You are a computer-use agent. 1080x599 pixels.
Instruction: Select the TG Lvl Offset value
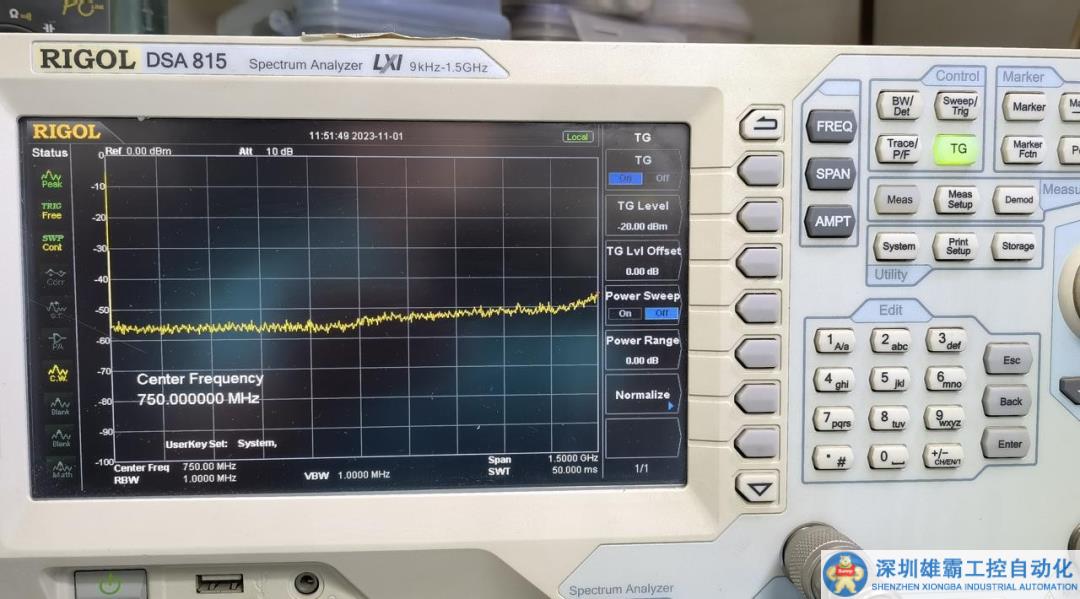pos(642,261)
